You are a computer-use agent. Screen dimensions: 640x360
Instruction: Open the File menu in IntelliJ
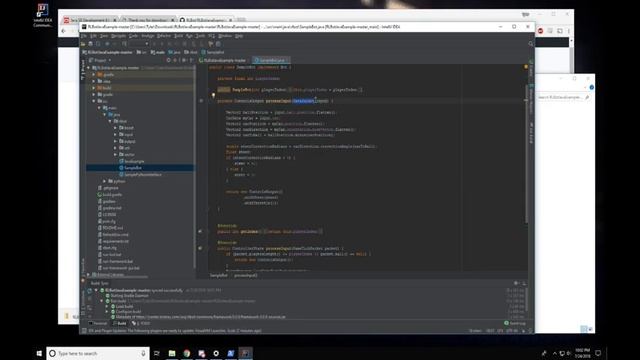(x=84, y=36)
